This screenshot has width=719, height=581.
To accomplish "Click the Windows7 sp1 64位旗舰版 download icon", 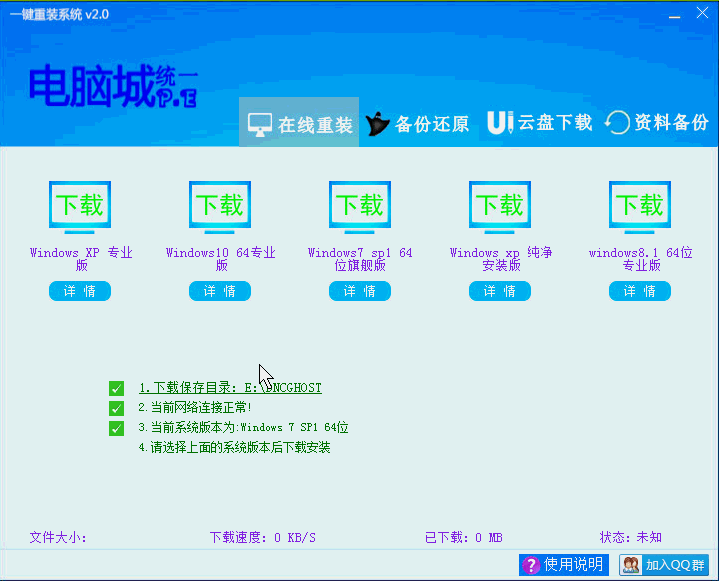I will [360, 207].
